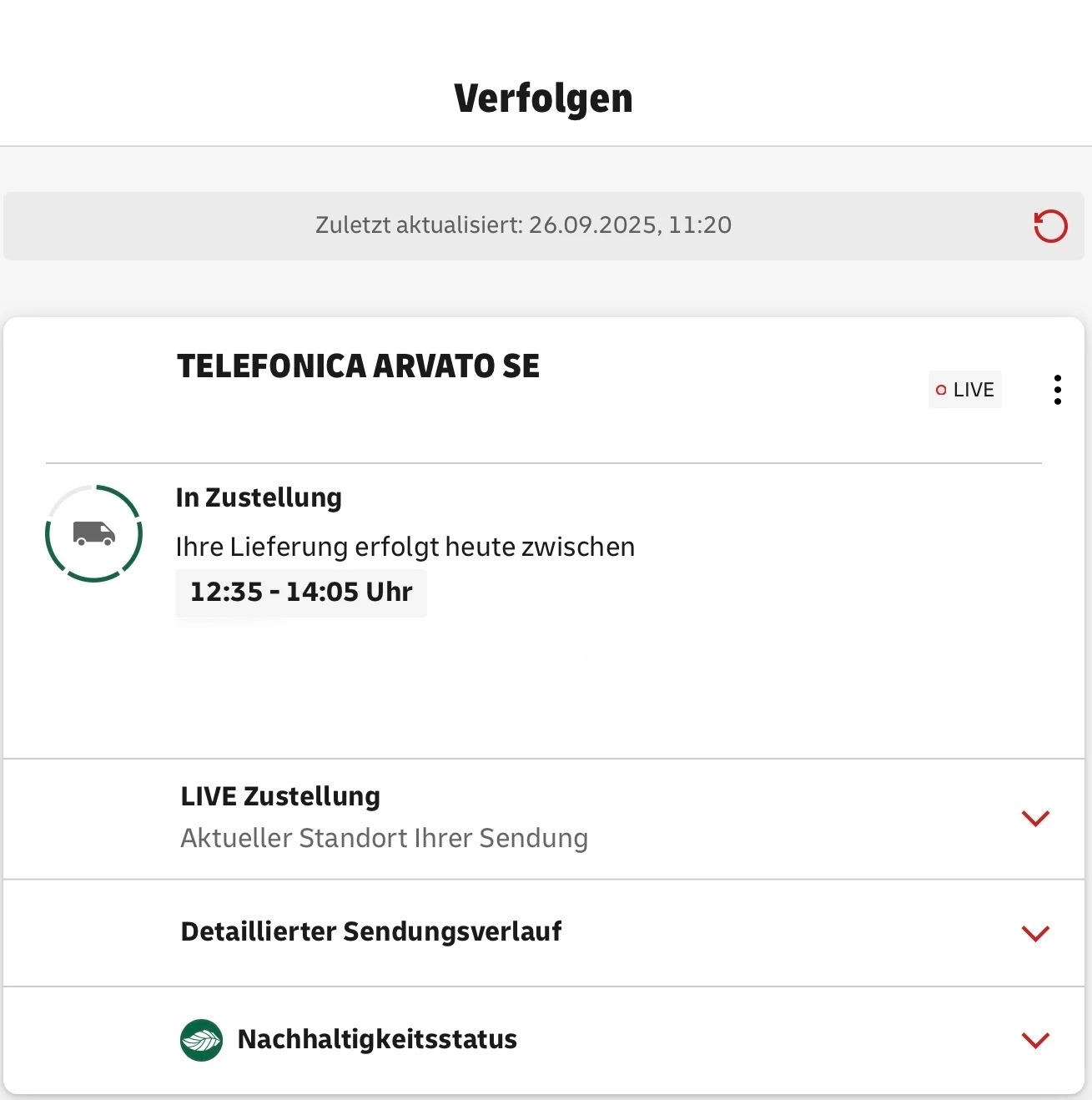Open Detaillierter Sendungsverlauf section label
This screenshot has width=1092, height=1100.
click(371, 931)
